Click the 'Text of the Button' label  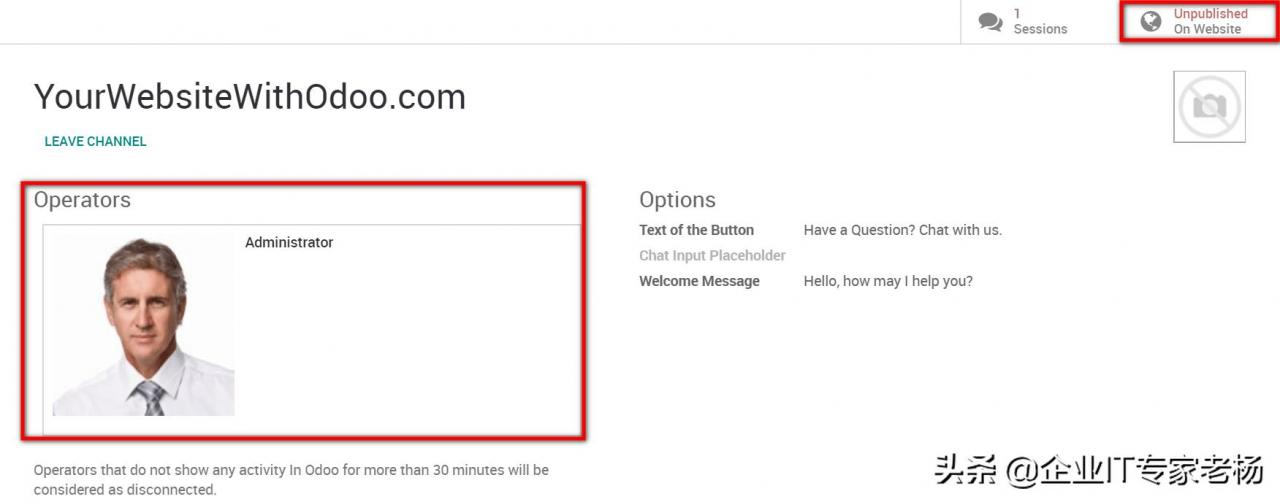coord(696,230)
